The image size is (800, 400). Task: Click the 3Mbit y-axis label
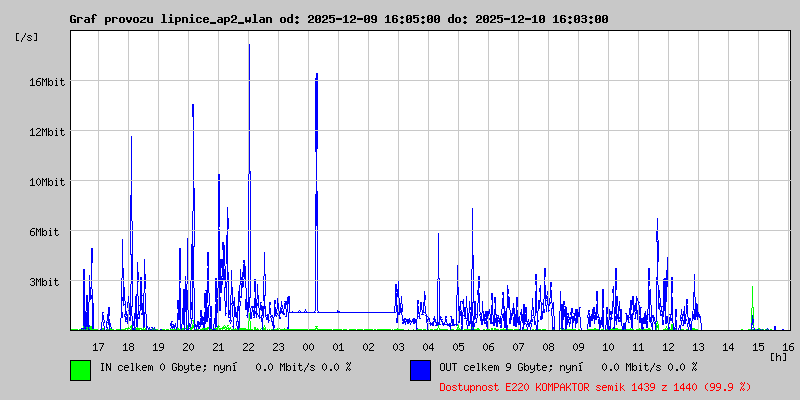point(44,282)
